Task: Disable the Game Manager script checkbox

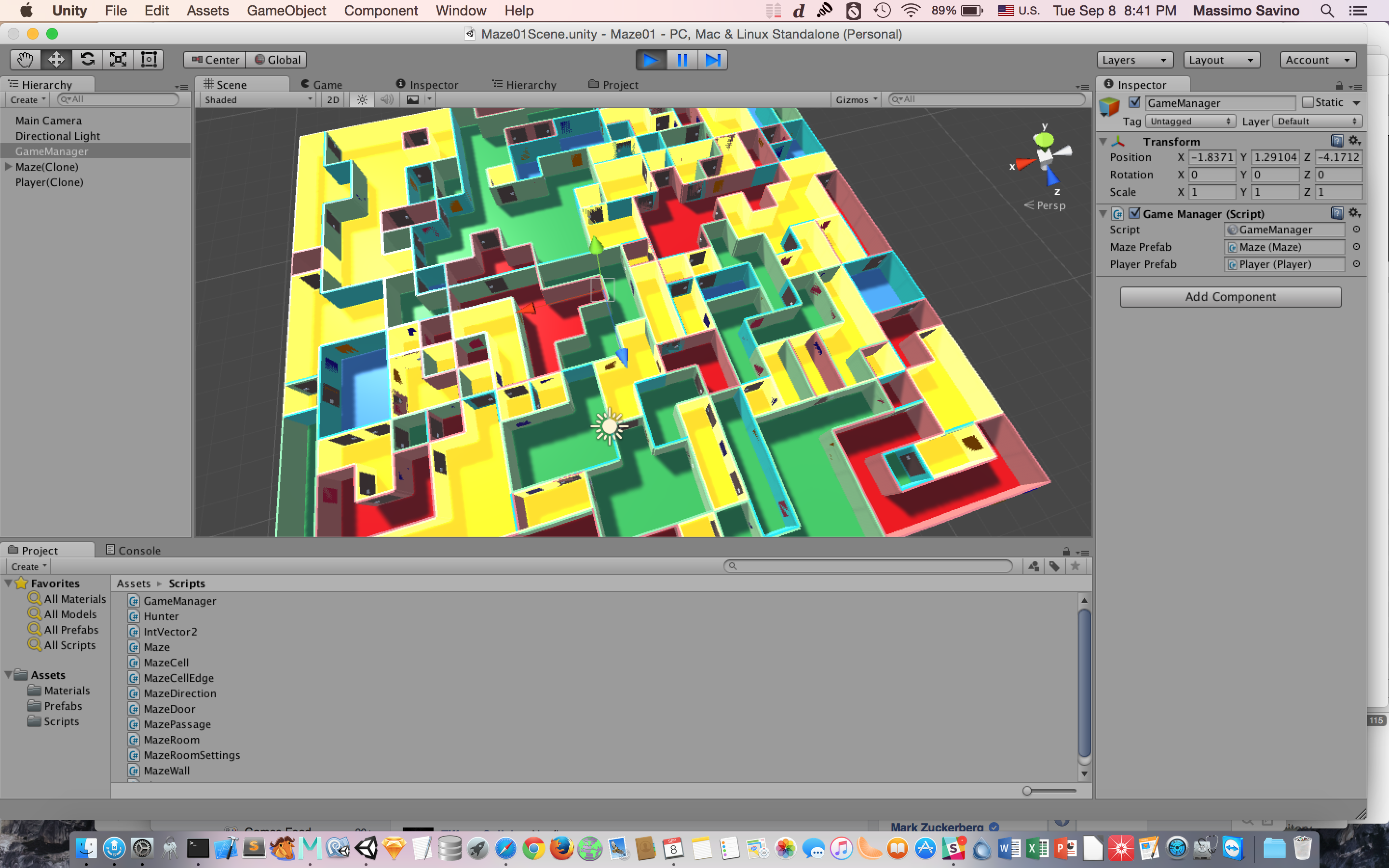Action: tap(1134, 214)
